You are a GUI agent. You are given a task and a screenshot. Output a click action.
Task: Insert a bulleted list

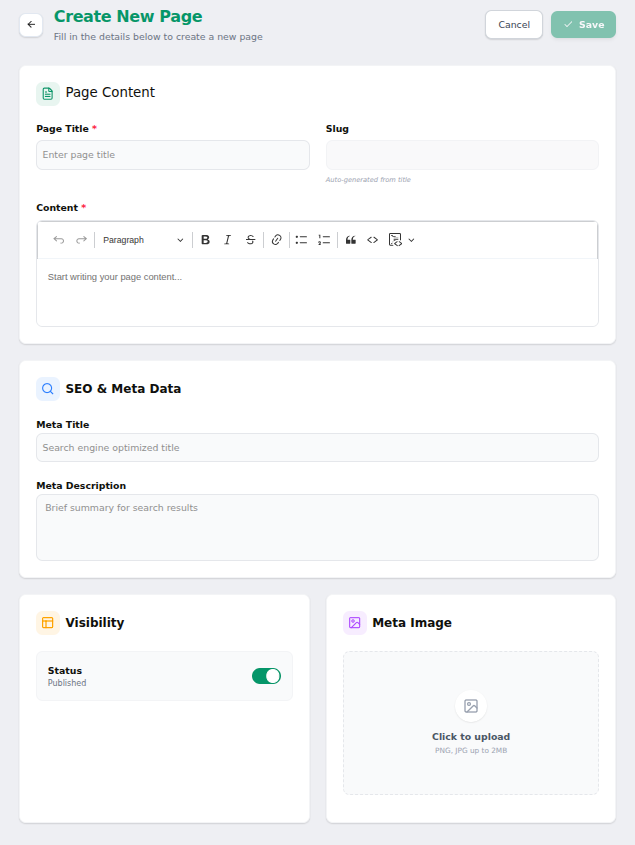tap(301, 240)
